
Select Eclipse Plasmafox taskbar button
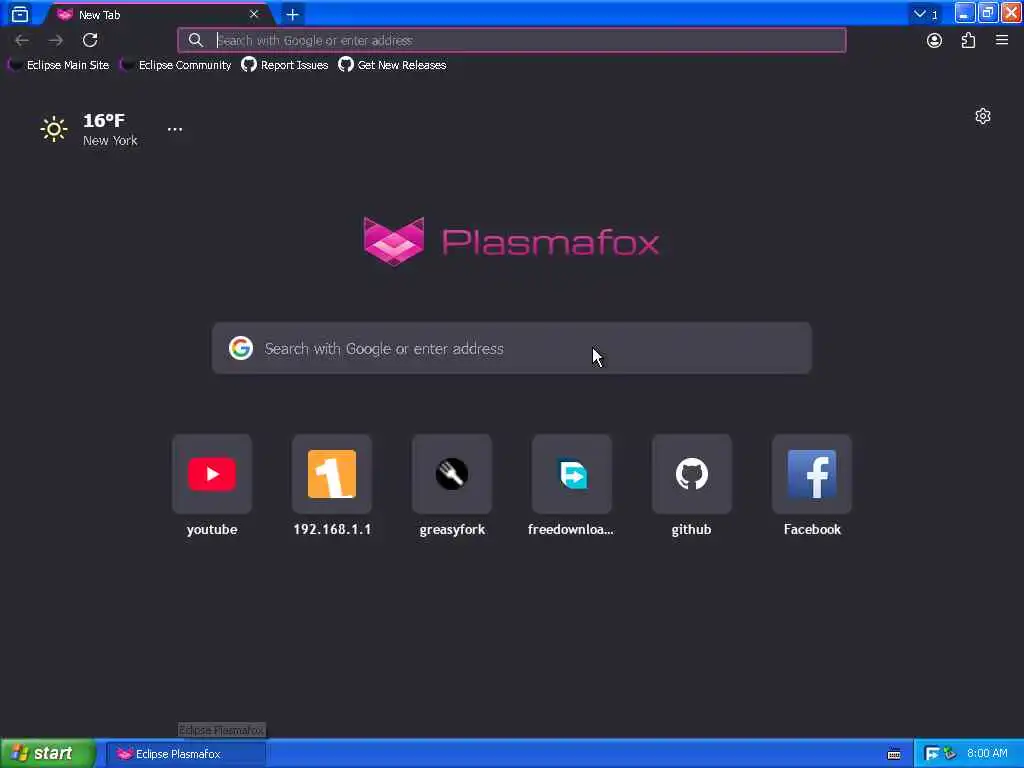186,754
